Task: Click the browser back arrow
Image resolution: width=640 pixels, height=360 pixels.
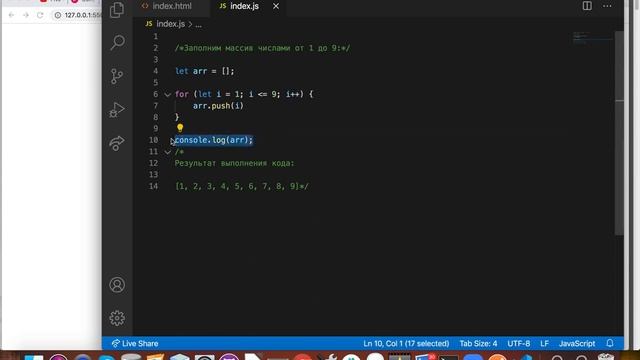Action: 11,15
